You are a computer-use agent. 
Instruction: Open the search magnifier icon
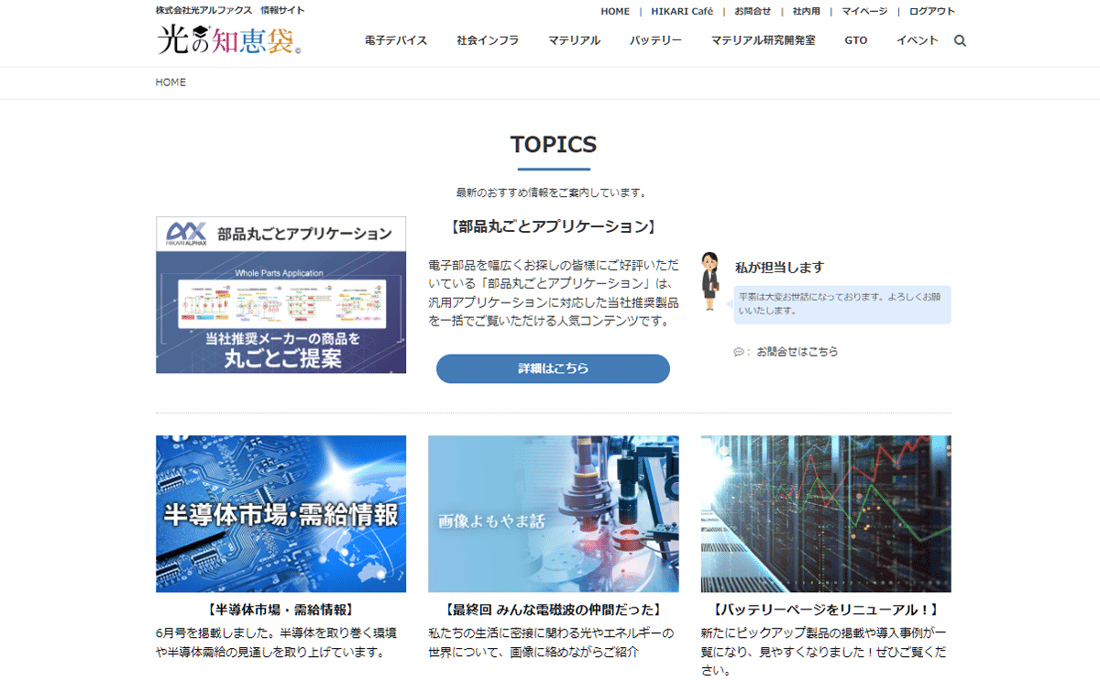[x=960, y=41]
